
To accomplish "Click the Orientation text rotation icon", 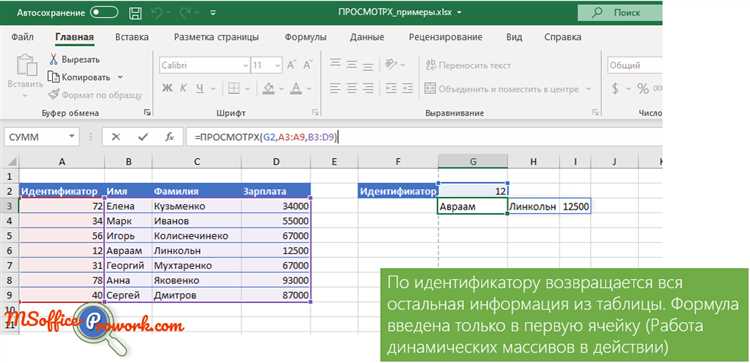I will click(392, 64).
